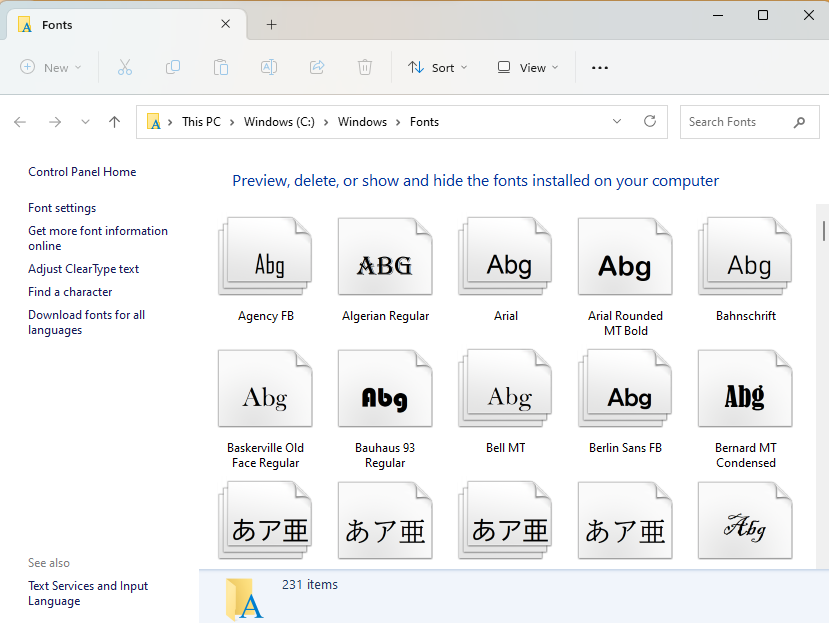This screenshot has height=623, width=829.
Task: Click the Agency FB font name label
Action: (265, 316)
